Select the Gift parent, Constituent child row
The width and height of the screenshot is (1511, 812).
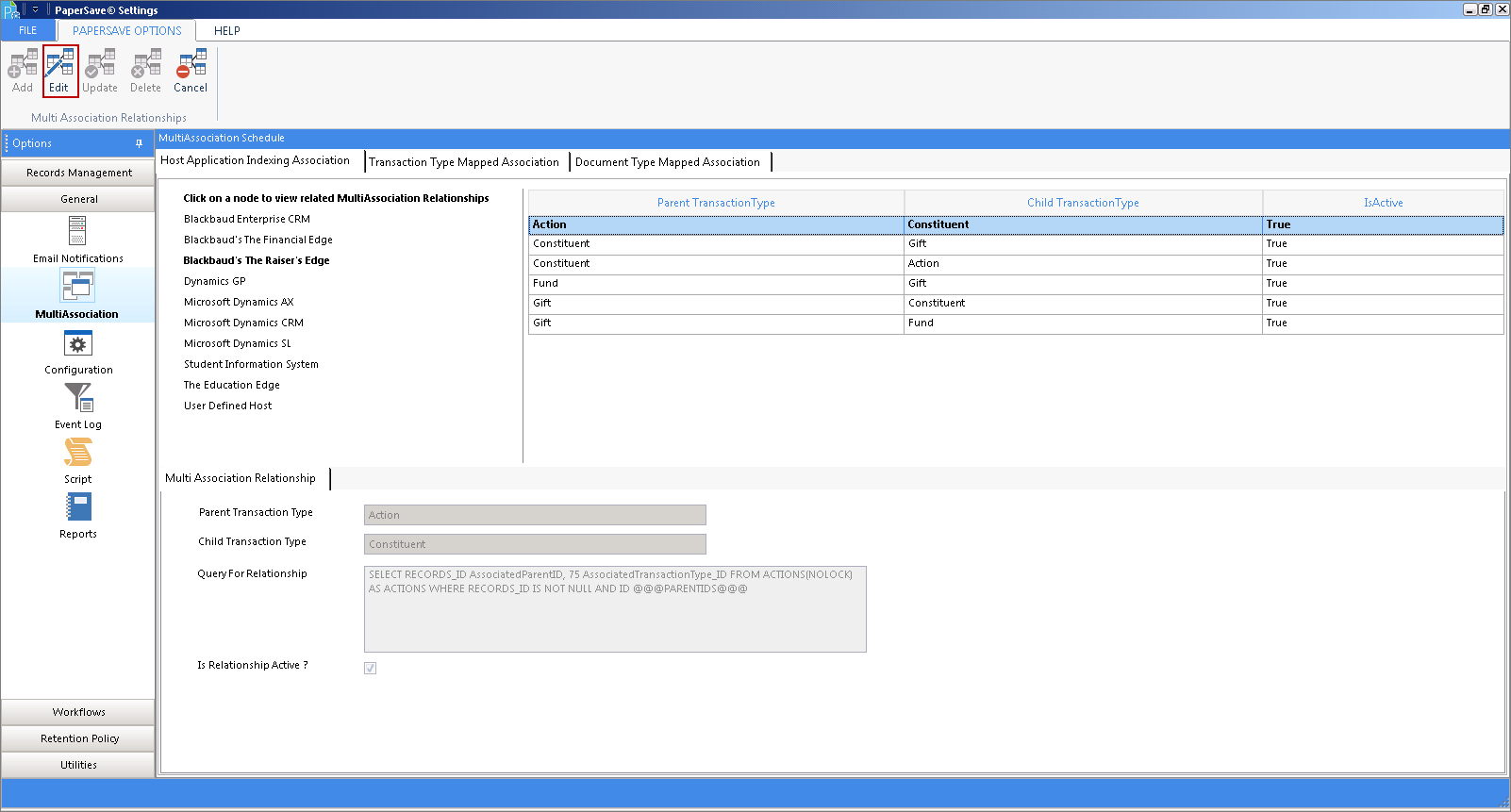pyautogui.click(x=1016, y=304)
